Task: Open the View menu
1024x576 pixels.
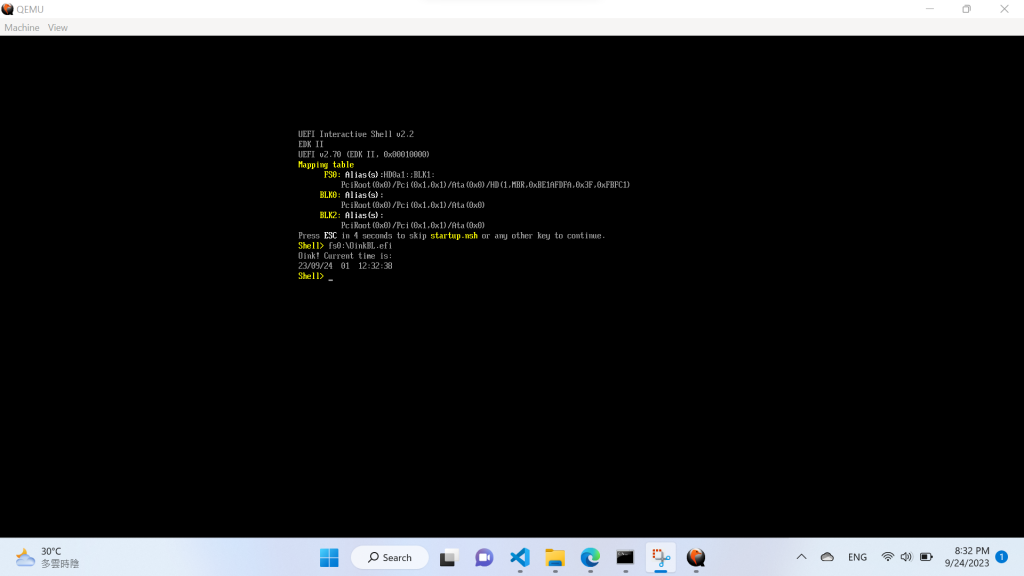Action: click(x=57, y=27)
